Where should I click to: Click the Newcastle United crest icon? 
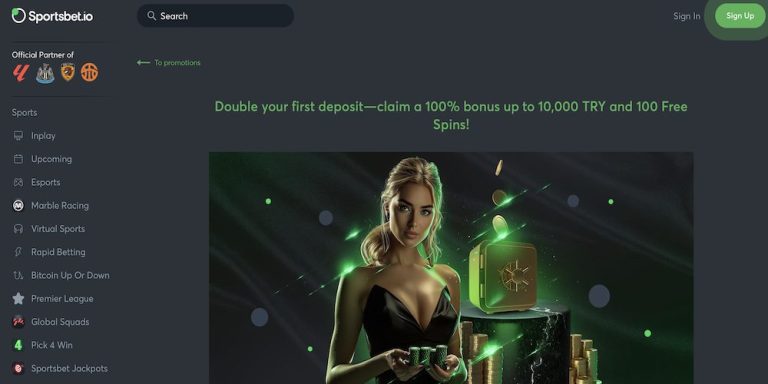[45, 73]
